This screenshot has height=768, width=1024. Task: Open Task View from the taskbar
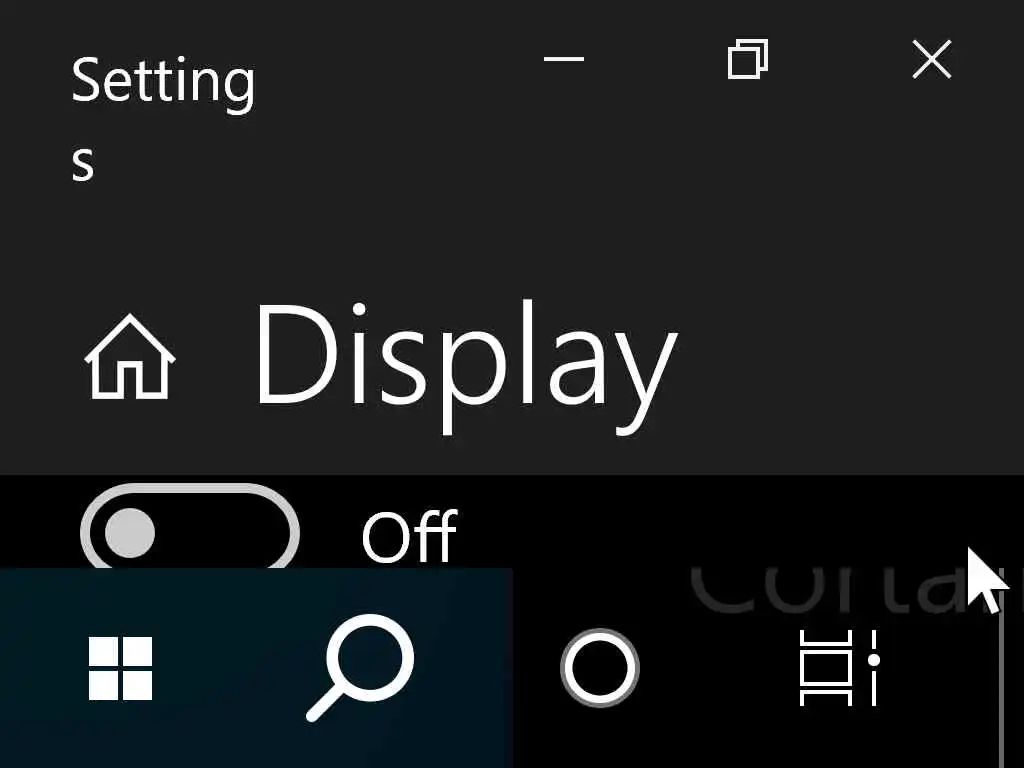[840, 668]
